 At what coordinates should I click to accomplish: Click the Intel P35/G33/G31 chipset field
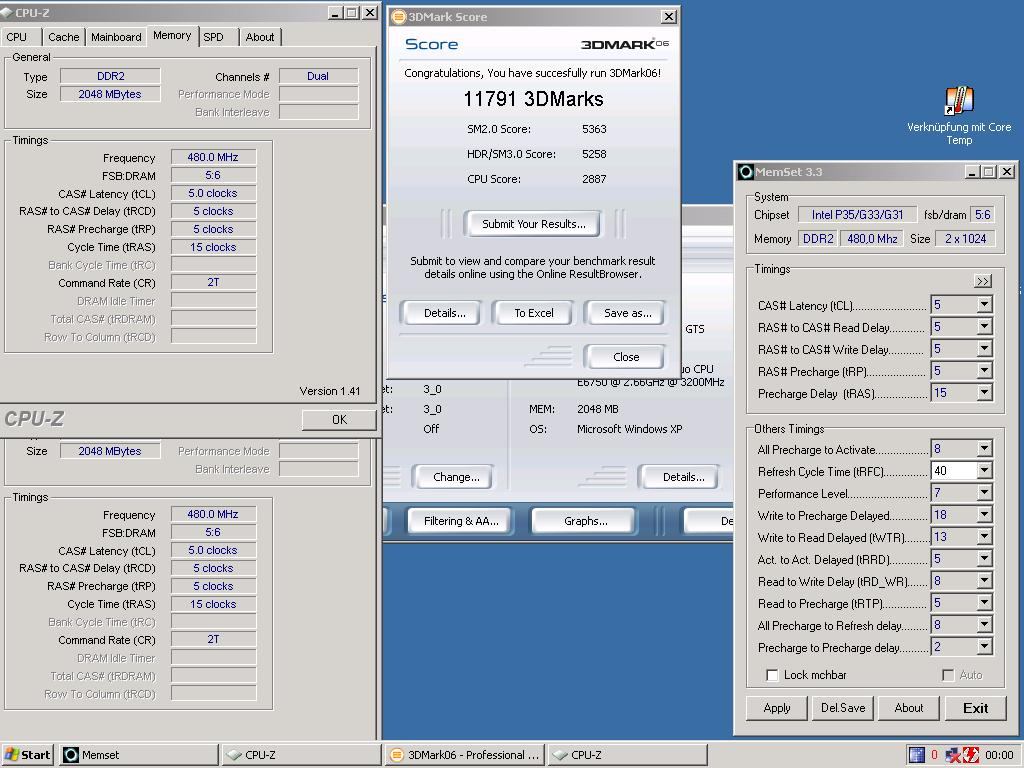point(857,215)
